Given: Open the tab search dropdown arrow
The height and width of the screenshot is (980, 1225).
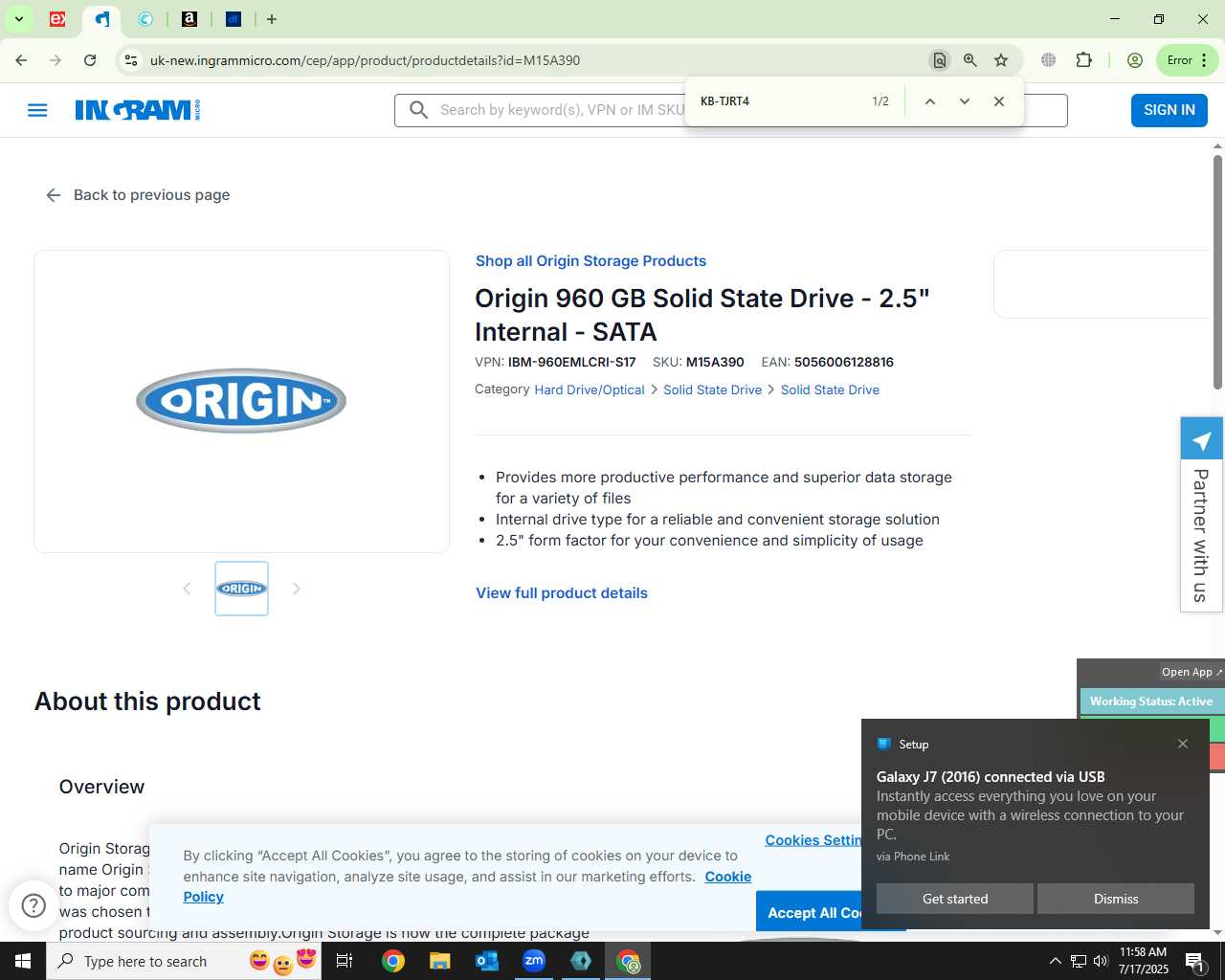Looking at the screenshot, I should (x=18, y=19).
